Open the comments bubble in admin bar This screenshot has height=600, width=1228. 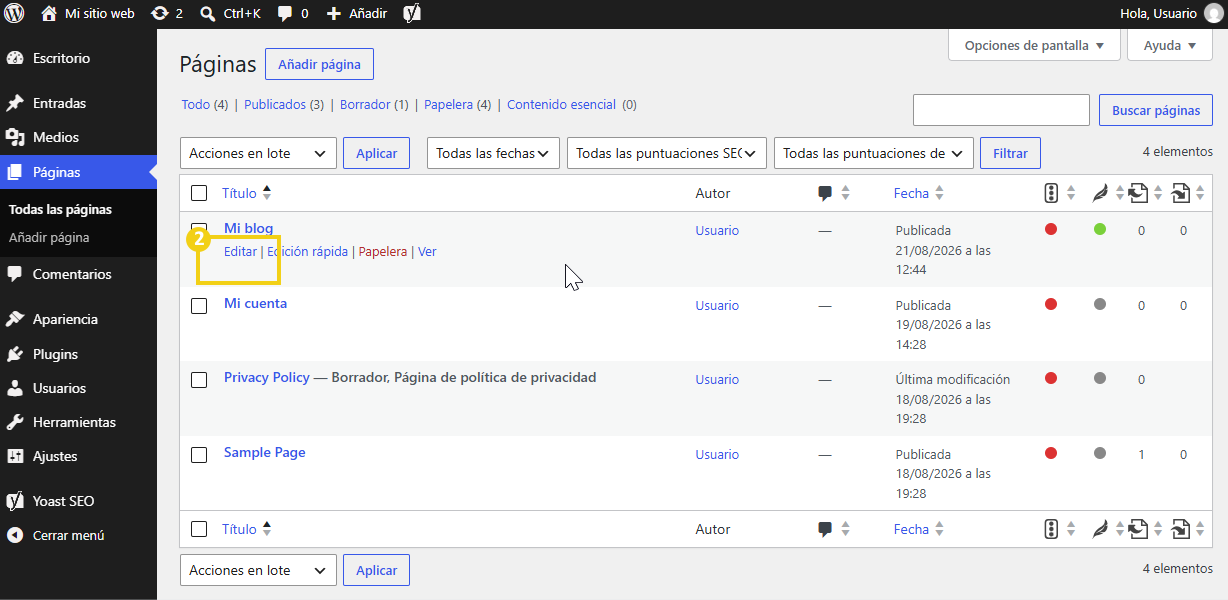pyautogui.click(x=285, y=14)
